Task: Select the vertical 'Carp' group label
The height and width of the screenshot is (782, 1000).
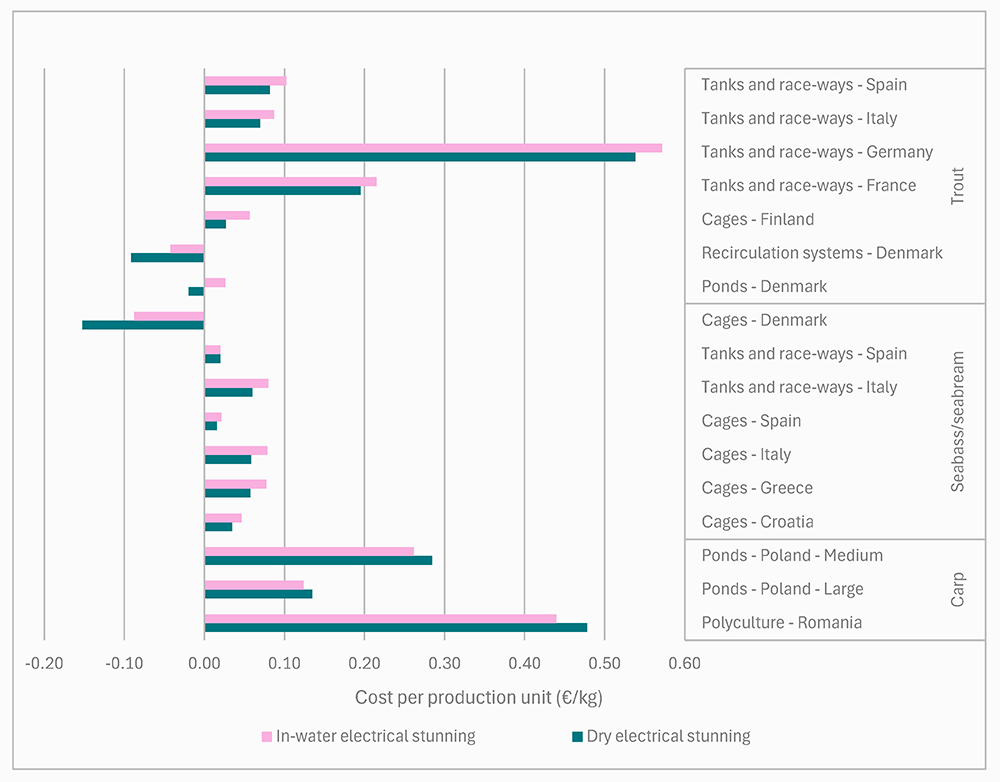Action: coord(958,590)
